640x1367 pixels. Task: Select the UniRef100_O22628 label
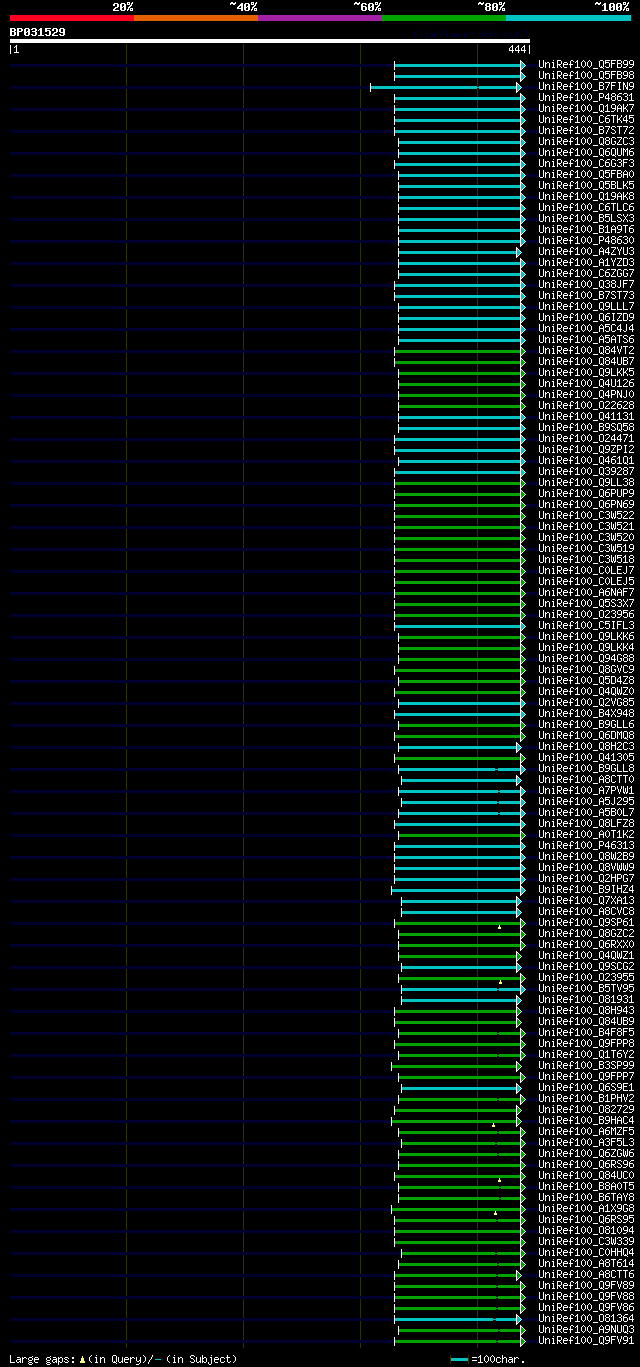tap(586, 405)
